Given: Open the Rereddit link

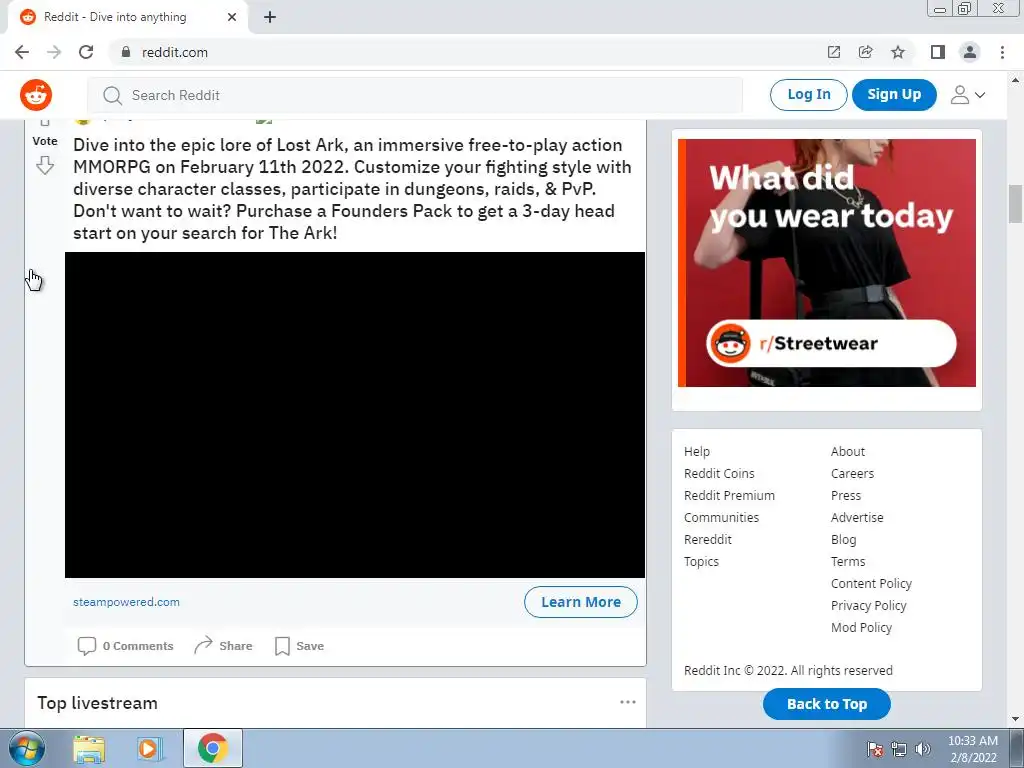Looking at the screenshot, I should point(708,539).
